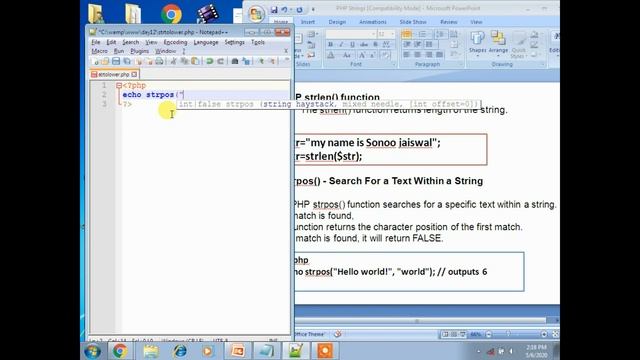Screen dimensions: 640x360
Task: Open the Slide Show ribbon tab in PowerPoint
Action: [x=413, y=22]
